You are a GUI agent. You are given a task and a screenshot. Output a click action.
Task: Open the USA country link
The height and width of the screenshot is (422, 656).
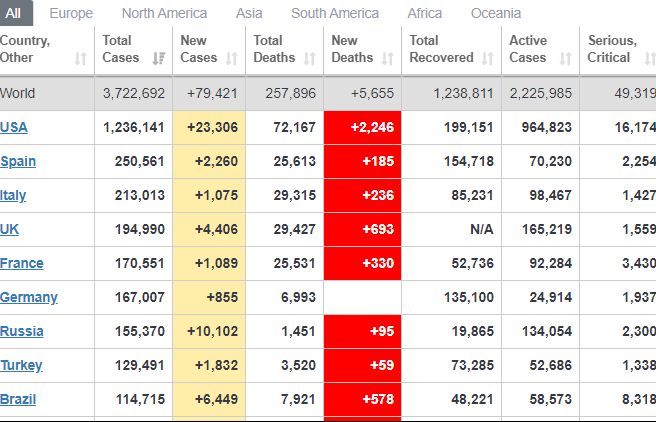click(x=14, y=127)
